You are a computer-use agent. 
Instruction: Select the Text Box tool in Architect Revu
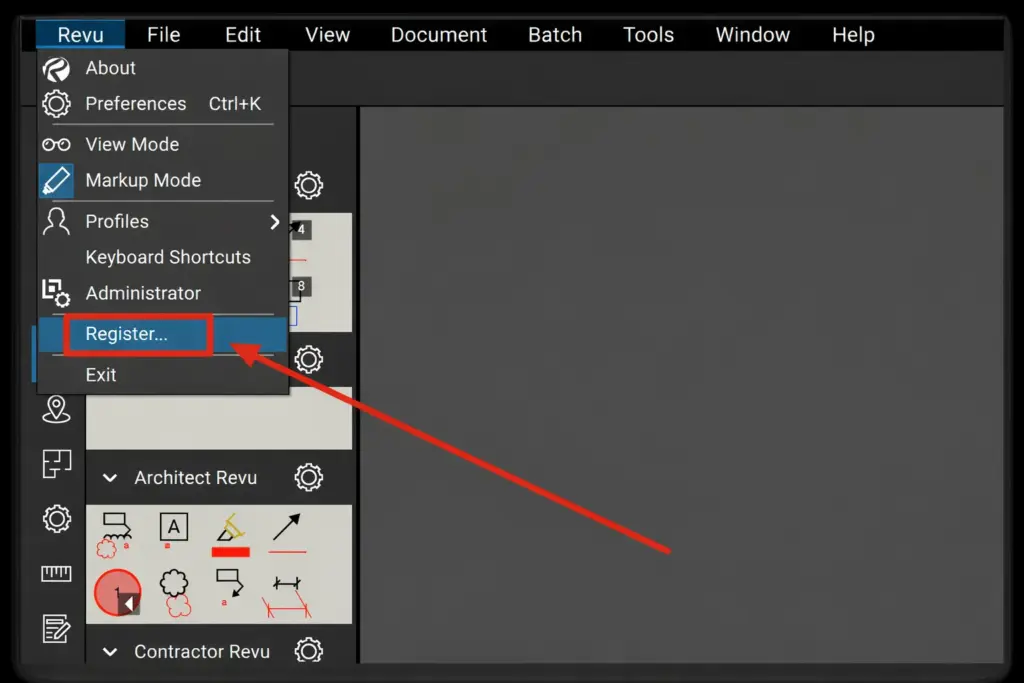click(x=173, y=527)
